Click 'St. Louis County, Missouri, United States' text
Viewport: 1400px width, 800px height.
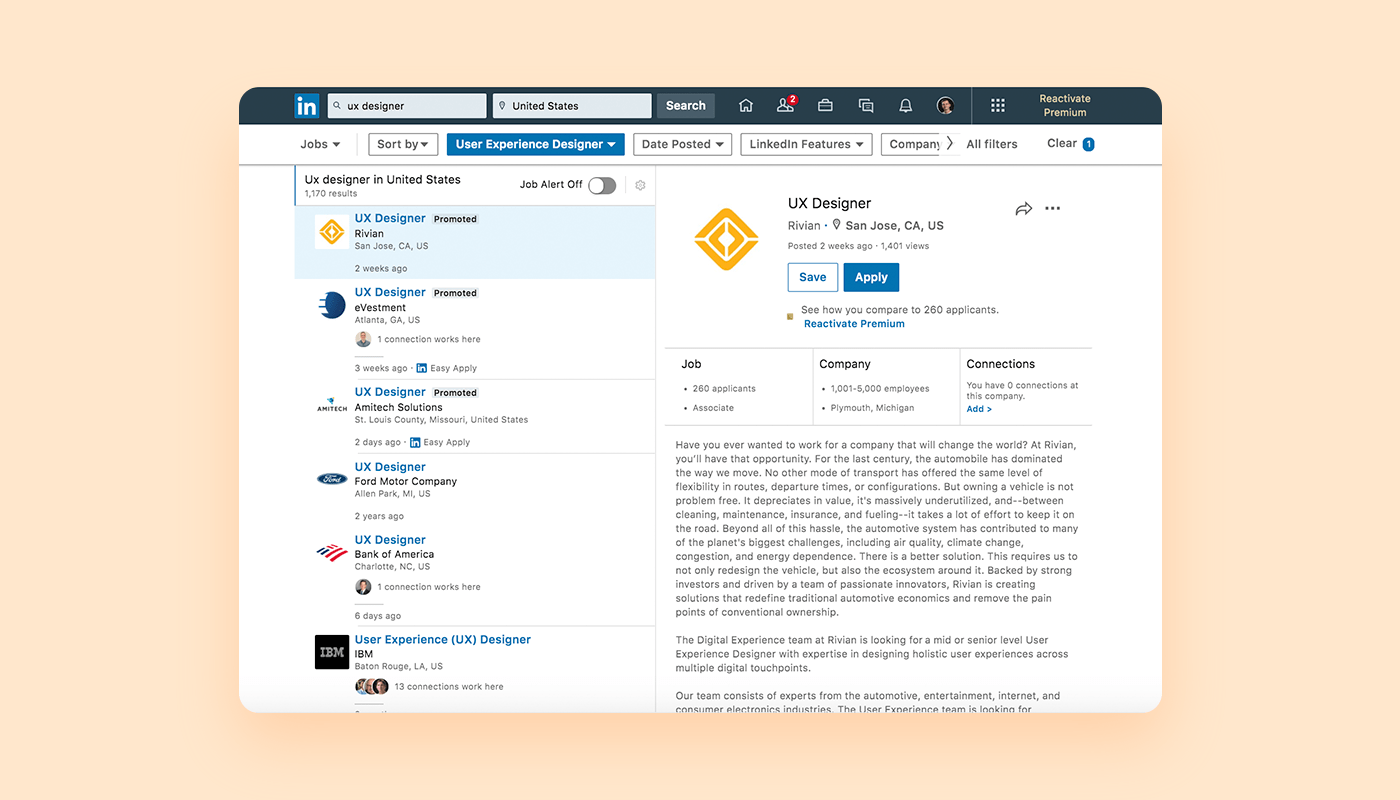pos(441,420)
